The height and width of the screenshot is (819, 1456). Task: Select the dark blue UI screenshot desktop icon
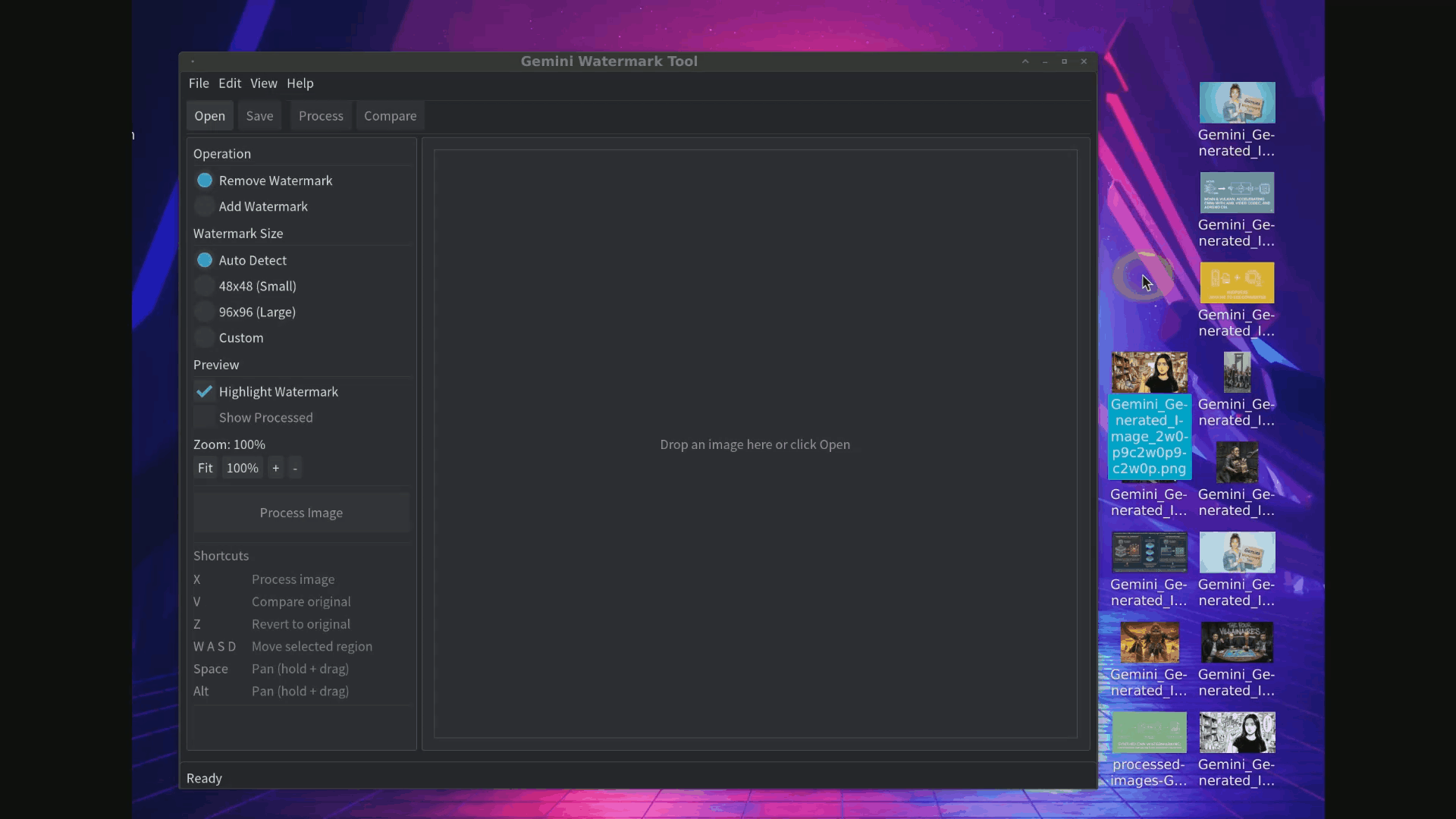1149,552
